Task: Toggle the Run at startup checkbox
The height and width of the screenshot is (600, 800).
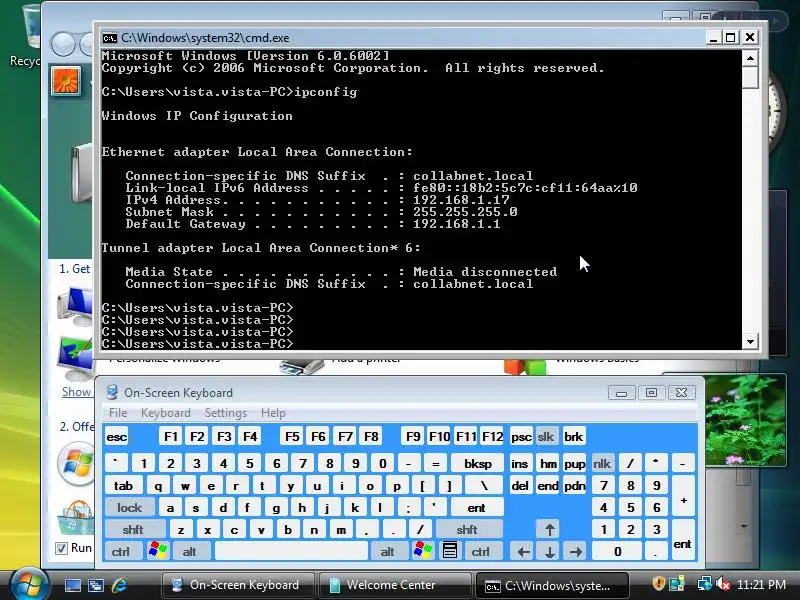Action: pyautogui.click(x=61, y=548)
